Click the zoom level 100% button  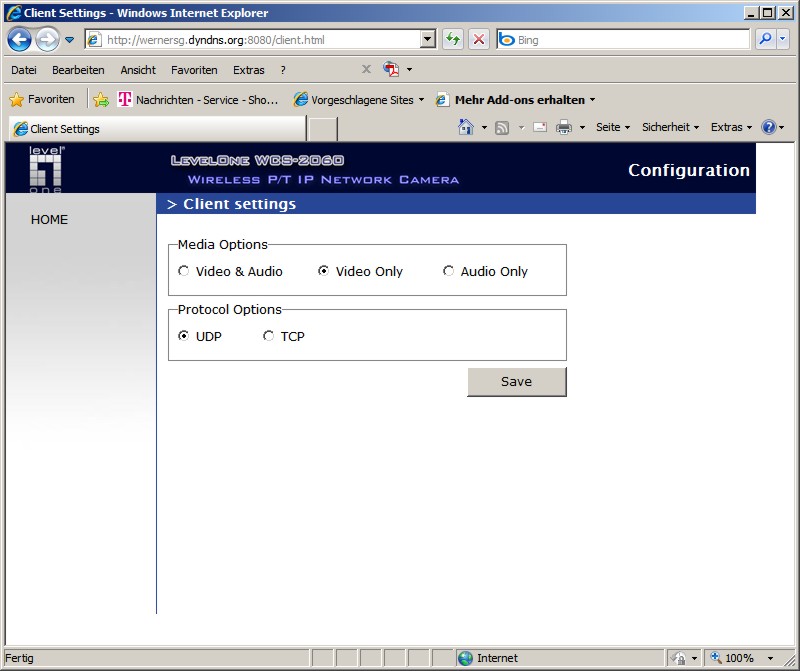tap(733, 658)
